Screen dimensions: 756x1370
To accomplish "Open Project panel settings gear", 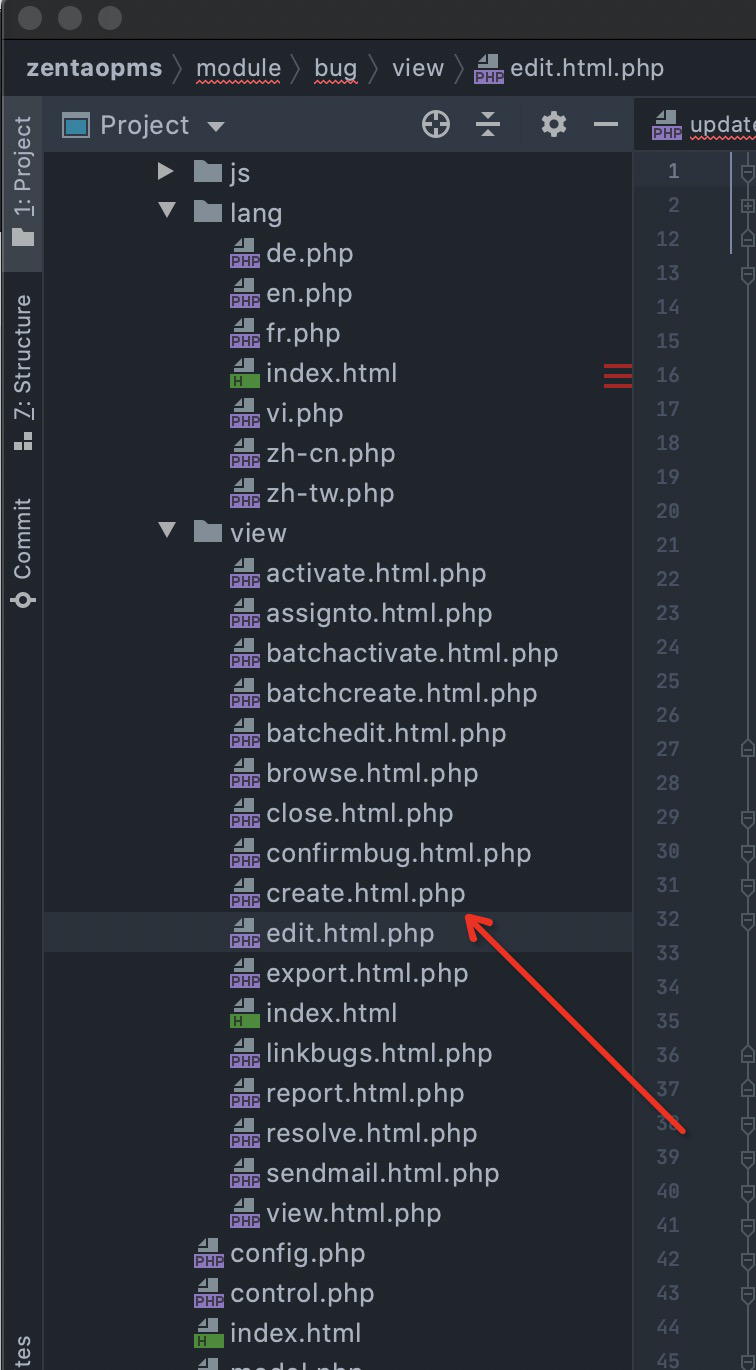I will pyautogui.click(x=553, y=125).
